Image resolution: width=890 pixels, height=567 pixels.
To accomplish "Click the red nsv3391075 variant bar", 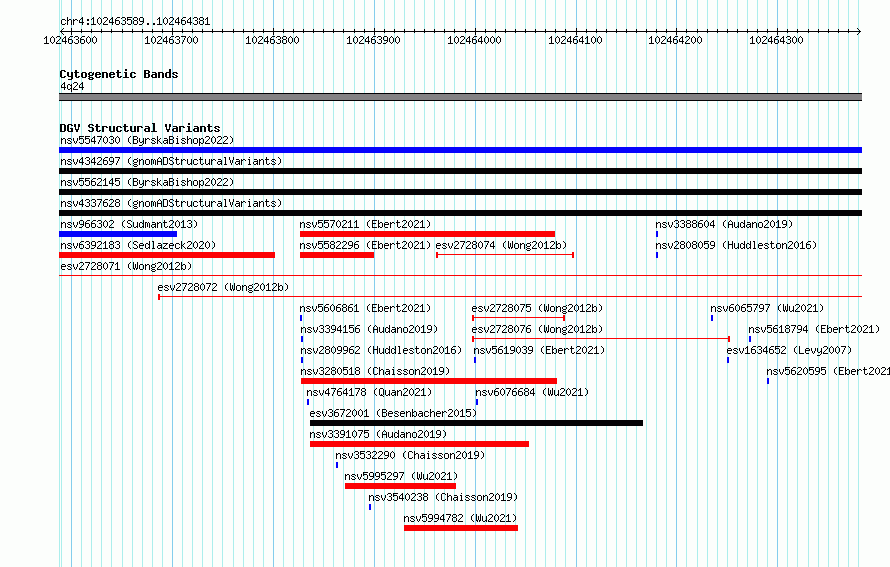I will (x=419, y=444).
